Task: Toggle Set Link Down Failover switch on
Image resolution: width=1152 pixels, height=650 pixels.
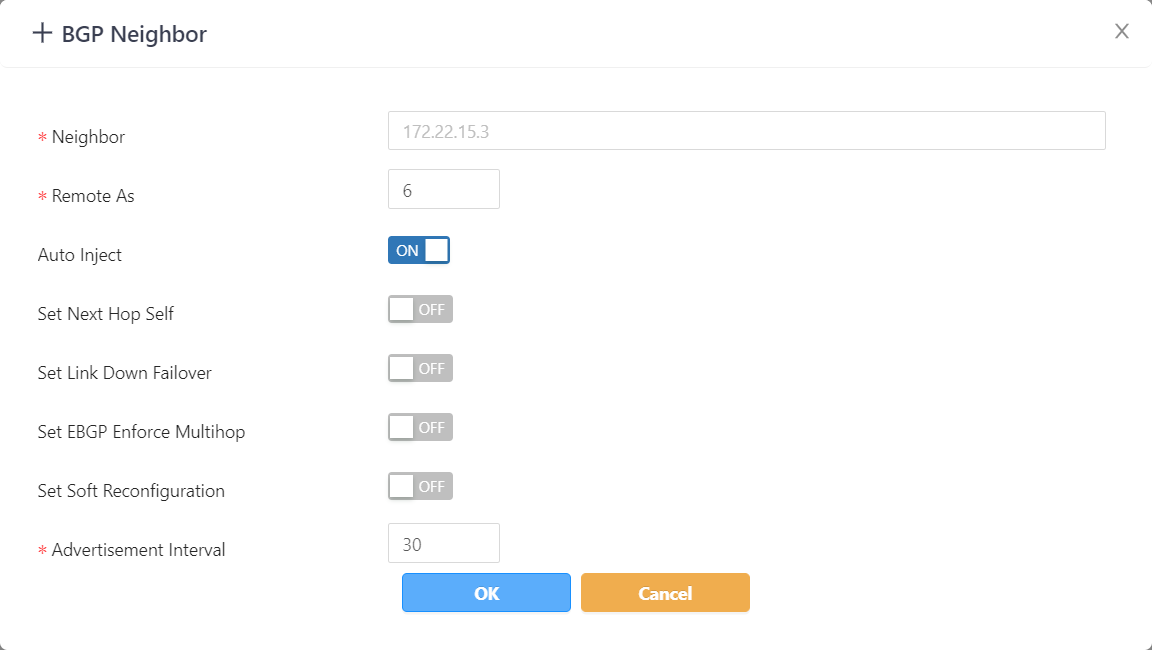Action: [x=420, y=368]
